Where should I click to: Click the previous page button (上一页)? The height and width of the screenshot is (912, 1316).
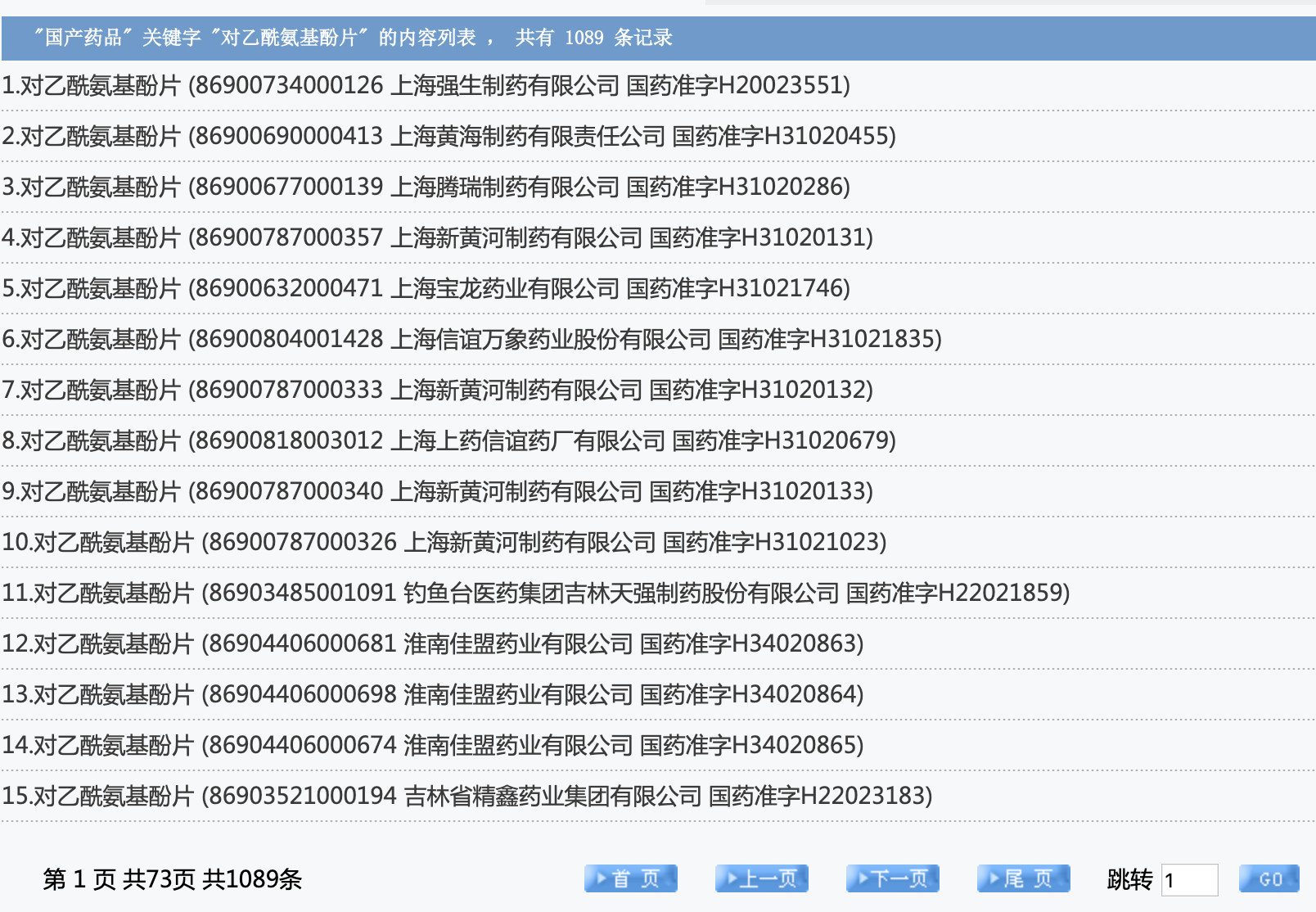(761, 878)
